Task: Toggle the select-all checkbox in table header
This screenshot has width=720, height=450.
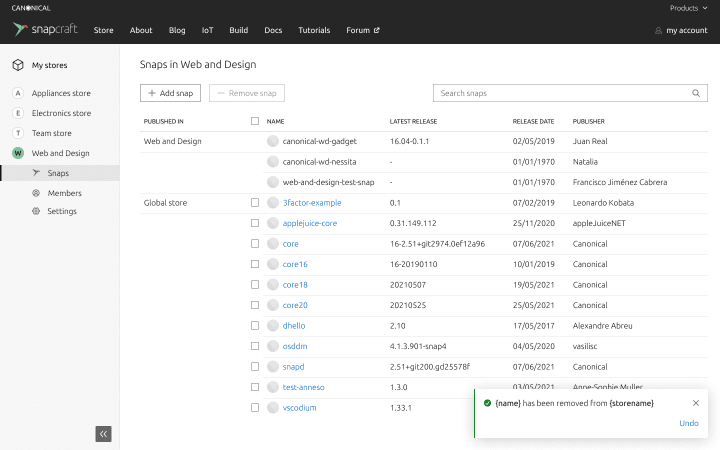Action: coord(255,121)
